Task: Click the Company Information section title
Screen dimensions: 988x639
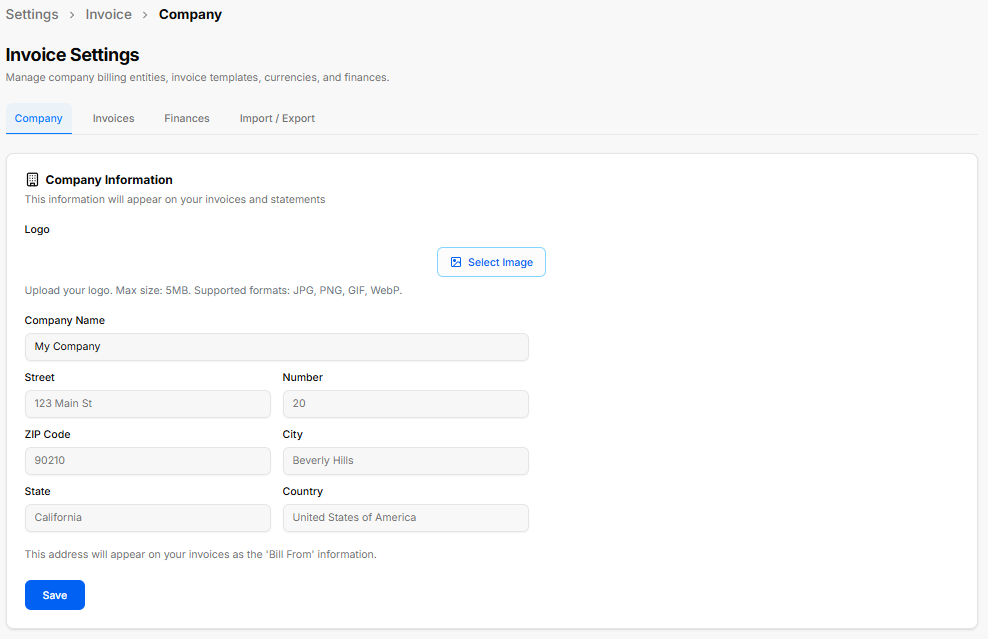Action: pyautogui.click(x=109, y=180)
